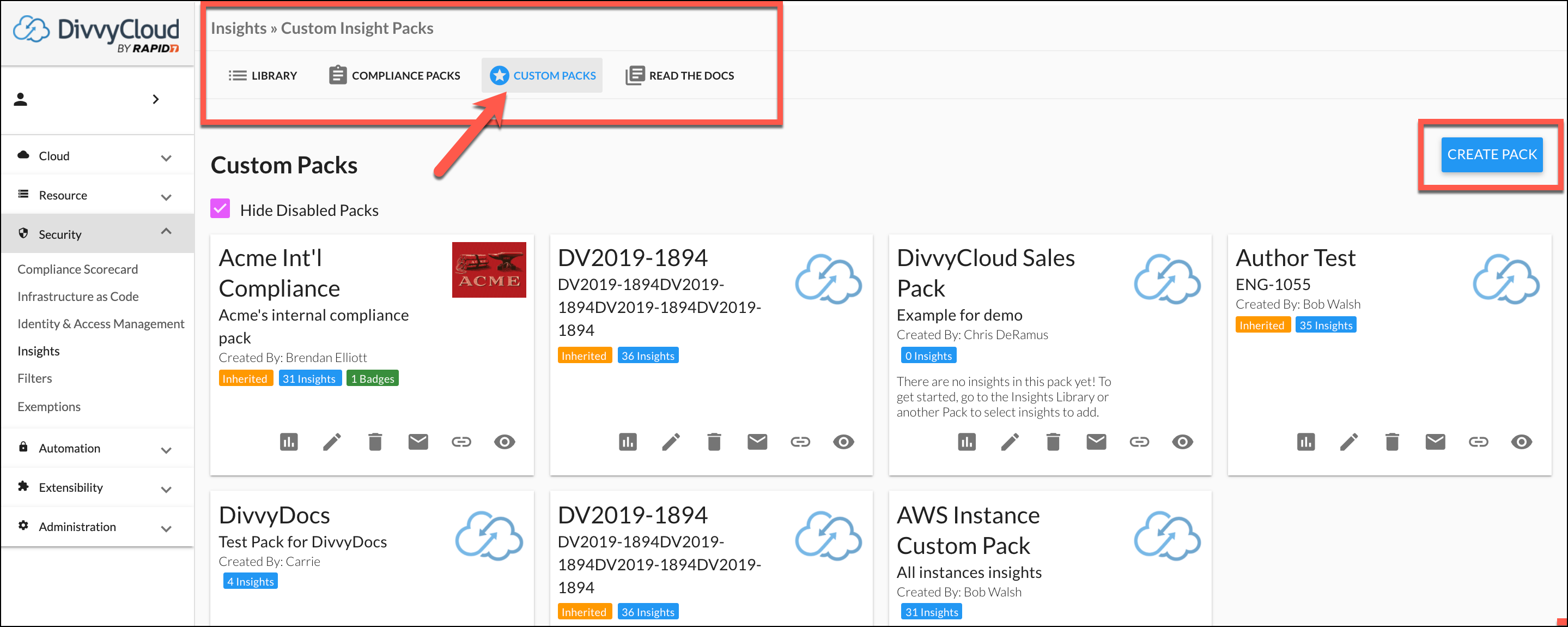The width and height of the screenshot is (1568, 627).
Task: Open the AWS Instance Custom Pack title
Action: 969,530
